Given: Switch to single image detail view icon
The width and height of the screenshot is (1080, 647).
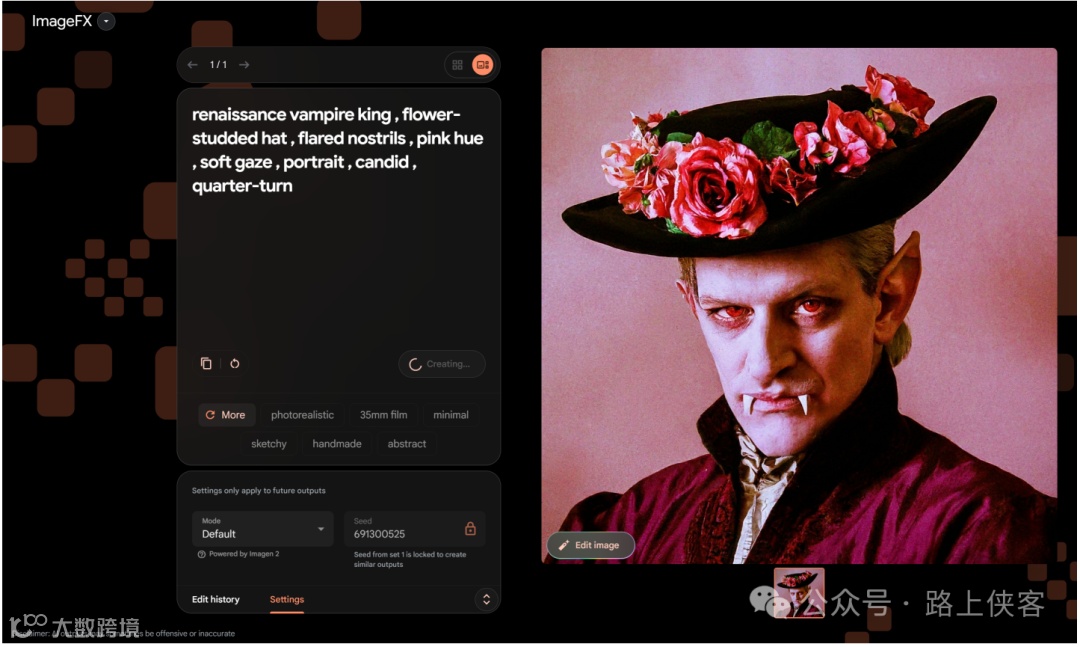Looking at the screenshot, I should click(x=482, y=65).
